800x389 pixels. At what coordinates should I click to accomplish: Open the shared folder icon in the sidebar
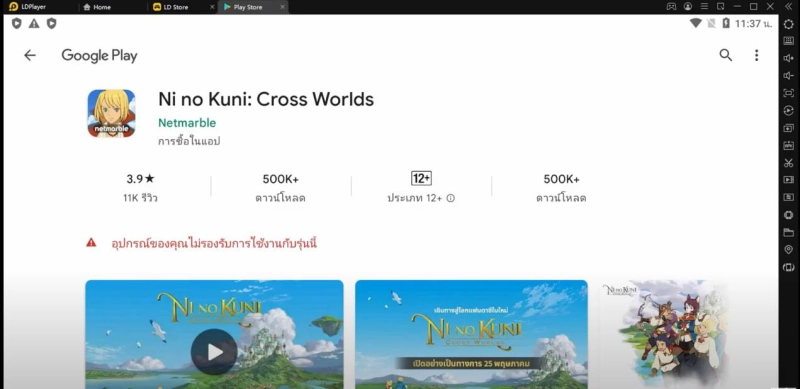[x=788, y=232]
